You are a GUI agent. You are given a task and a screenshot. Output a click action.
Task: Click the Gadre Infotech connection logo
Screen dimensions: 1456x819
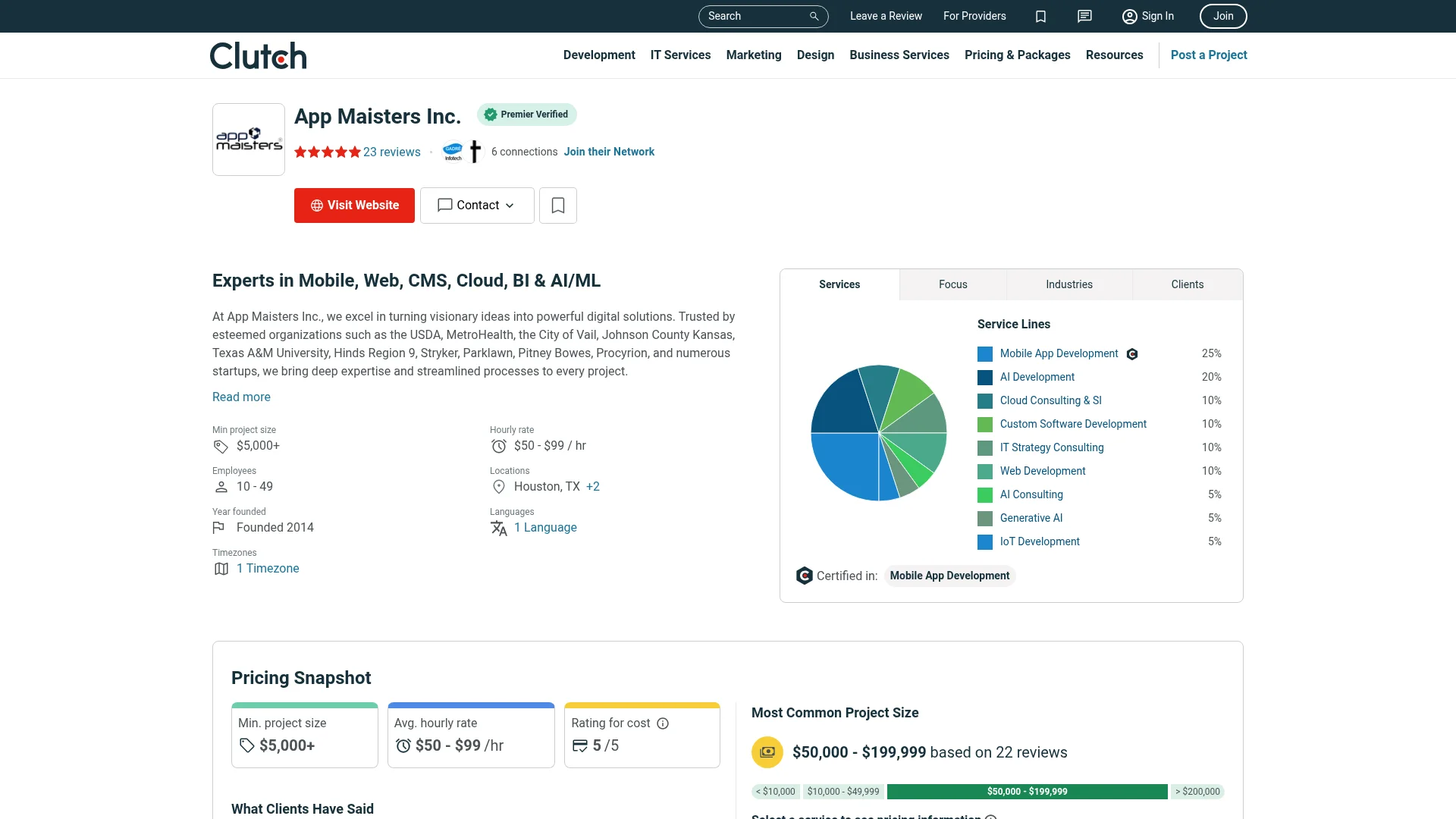(x=453, y=152)
